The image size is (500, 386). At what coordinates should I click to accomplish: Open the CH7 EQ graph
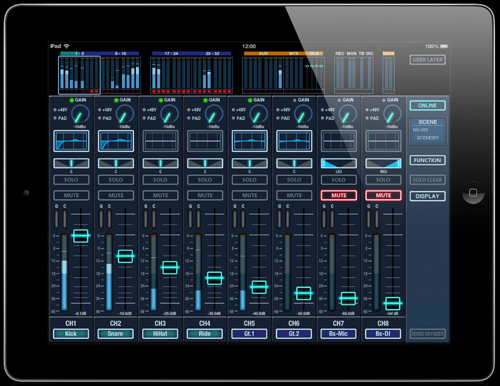(x=339, y=141)
